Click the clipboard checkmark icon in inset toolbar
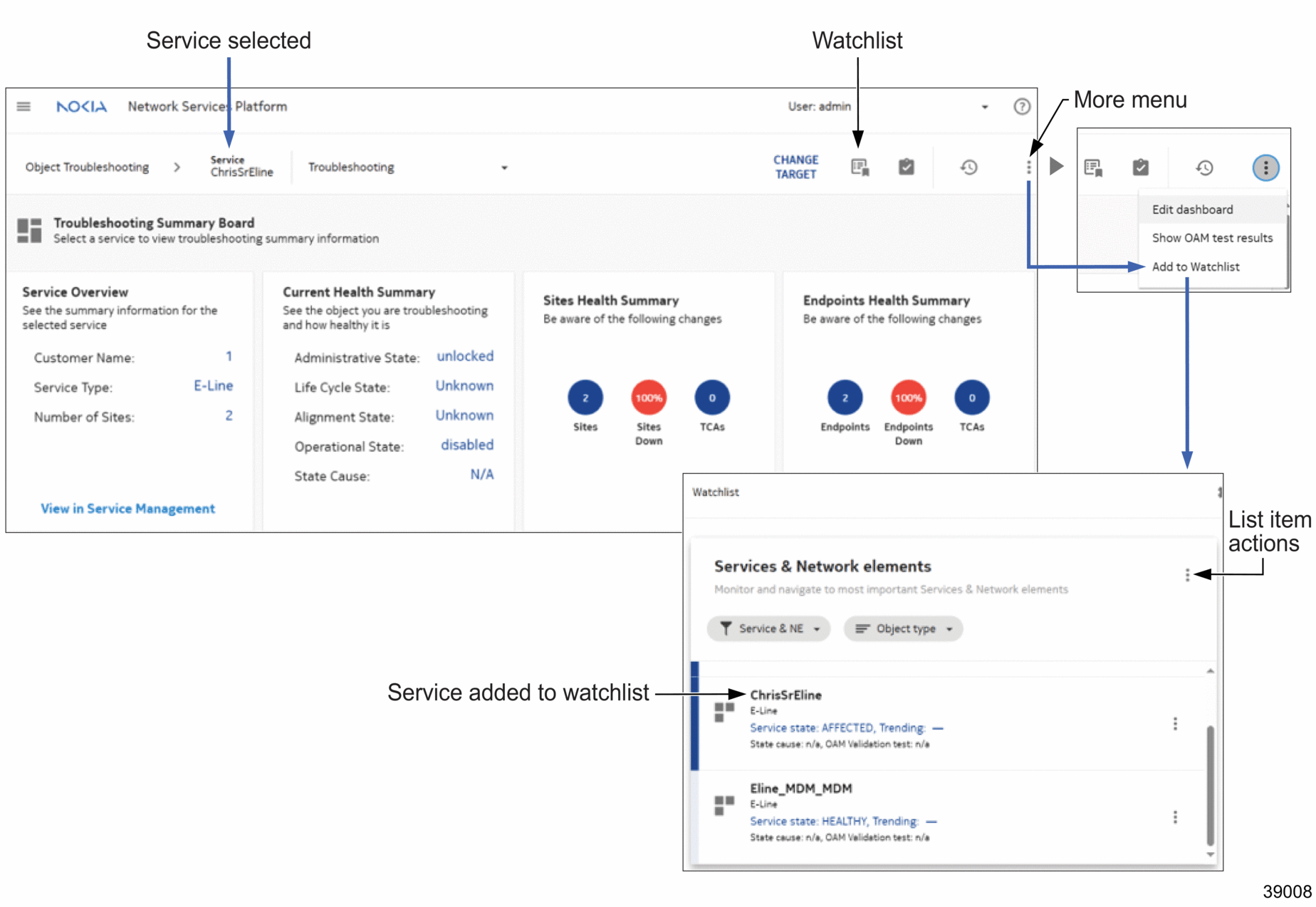The width and height of the screenshot is (1316, 907). point(1141,168)
